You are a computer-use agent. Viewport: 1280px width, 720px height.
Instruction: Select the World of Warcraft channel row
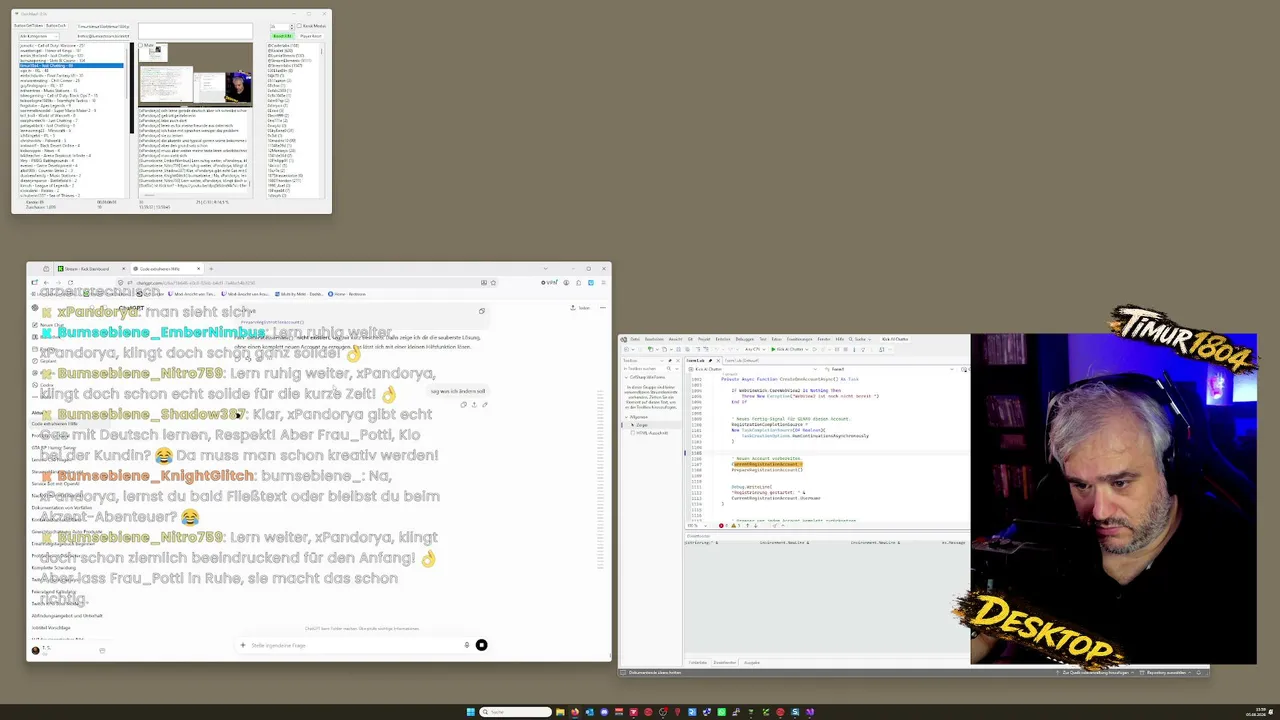click(71, 116)
